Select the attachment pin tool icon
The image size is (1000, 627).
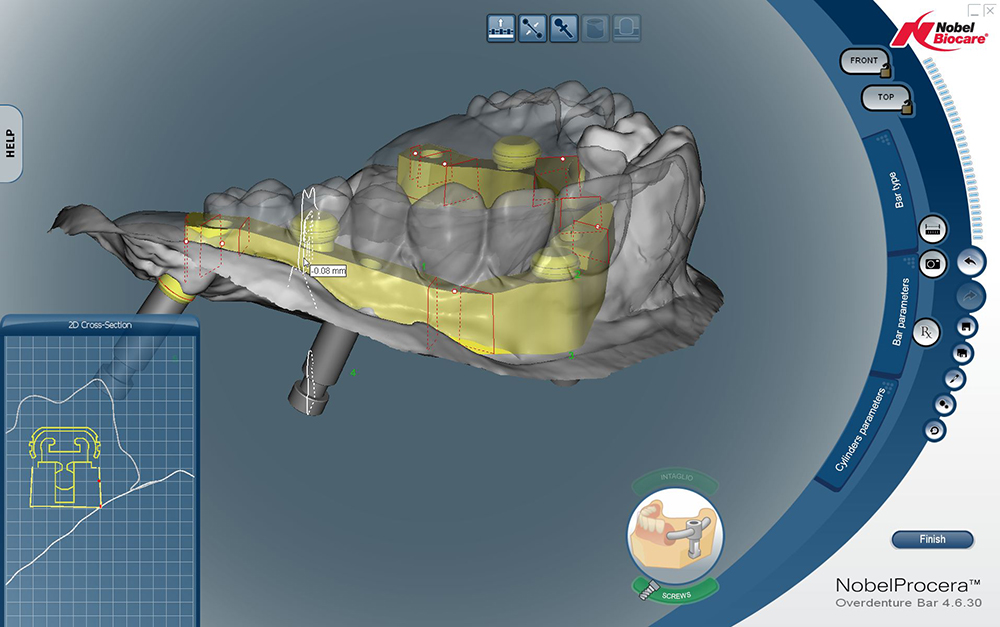tap(564, 28)
